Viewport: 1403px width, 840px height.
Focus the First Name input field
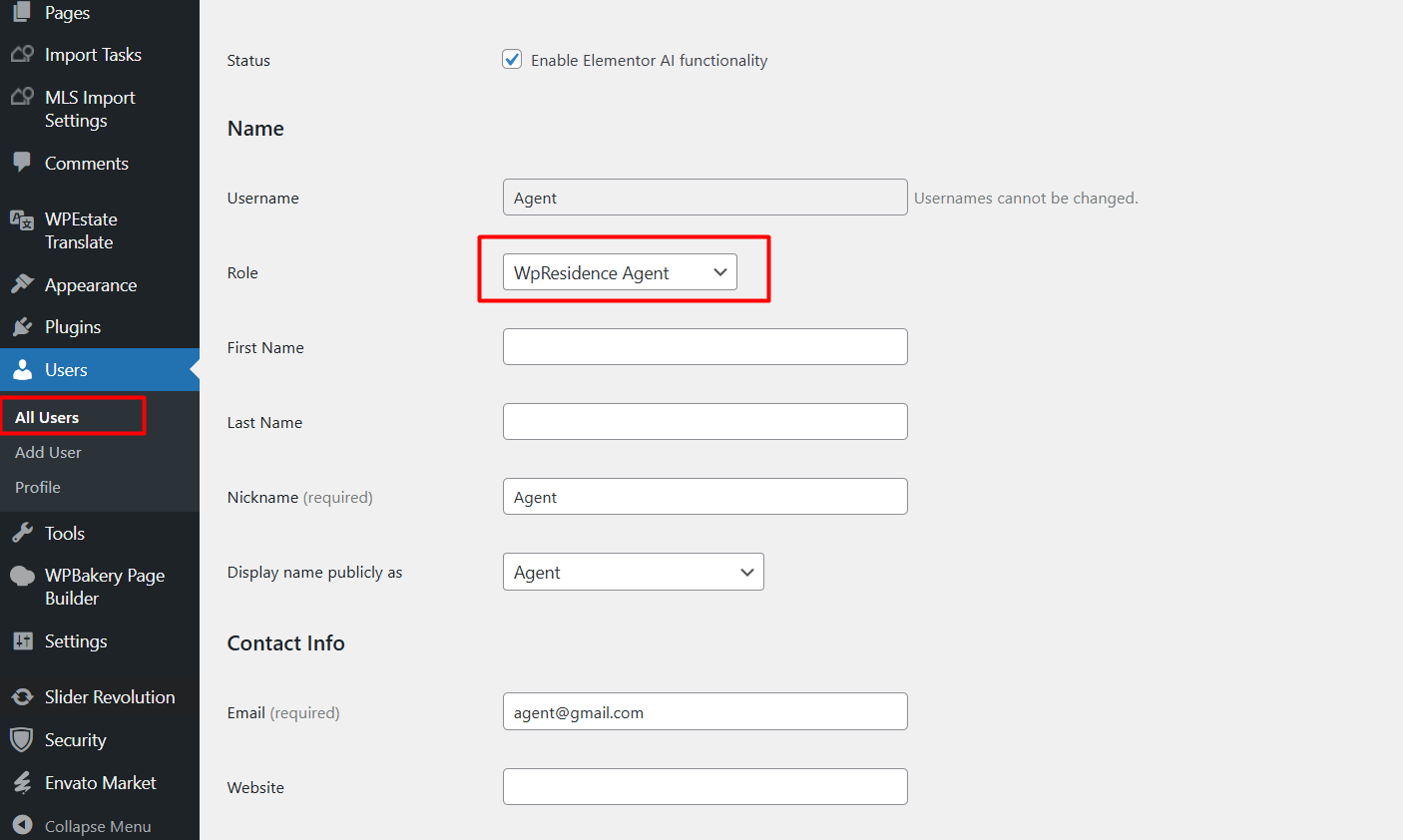click(x=704, y=346)
